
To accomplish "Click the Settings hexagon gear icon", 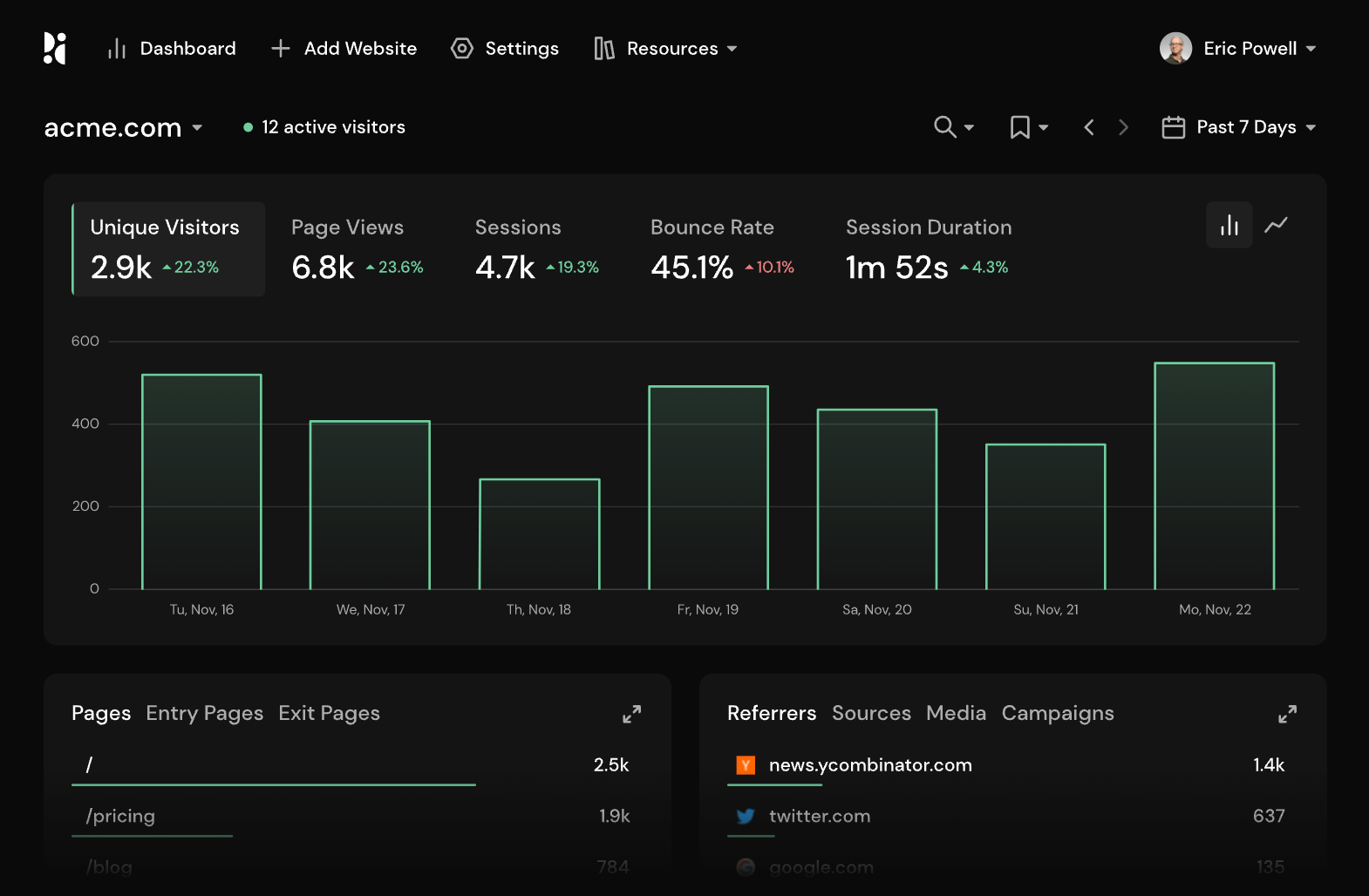I will click(461, 49).
